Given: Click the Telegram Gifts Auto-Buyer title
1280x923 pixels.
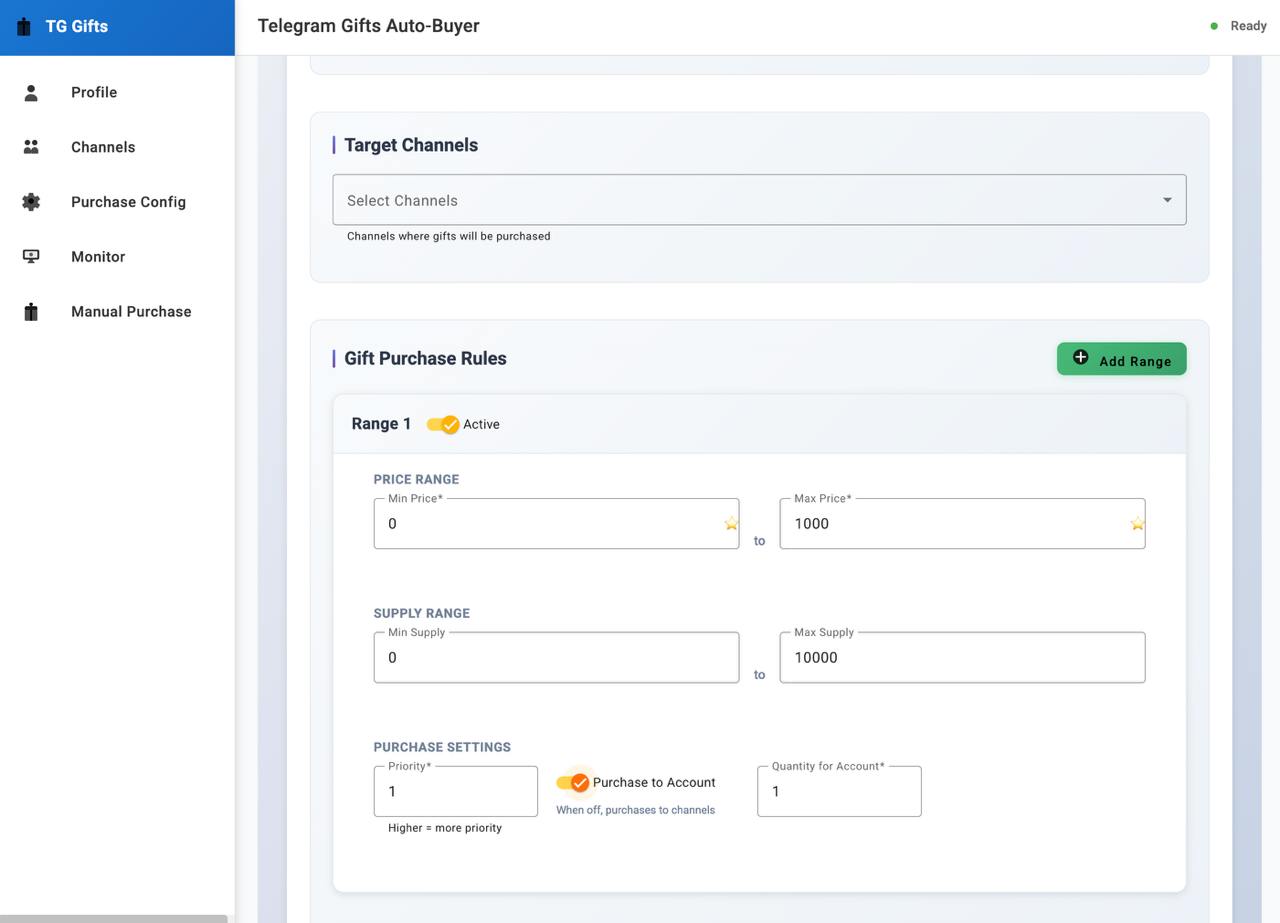Looking at the screenshot, I should pos(369,26).
